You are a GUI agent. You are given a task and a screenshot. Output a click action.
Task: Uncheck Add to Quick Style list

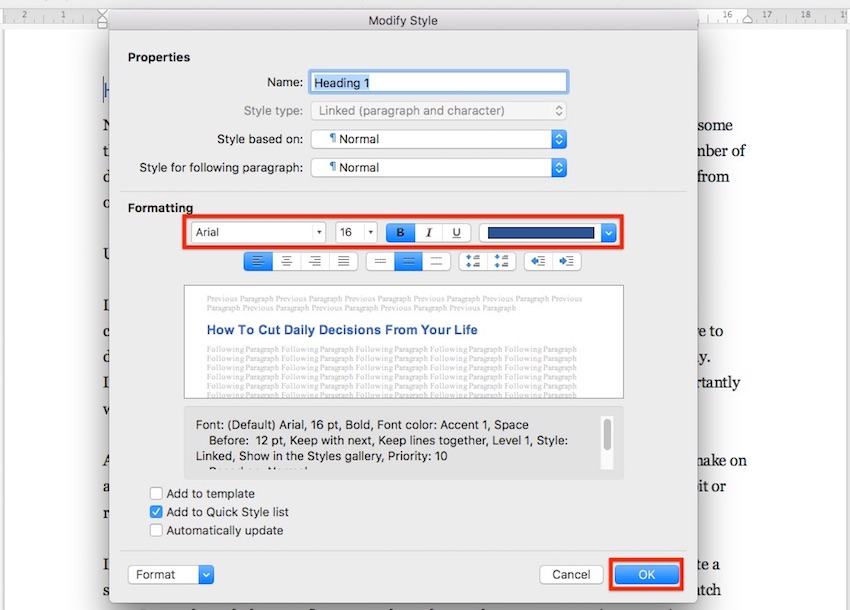click(x=156, y=510)
